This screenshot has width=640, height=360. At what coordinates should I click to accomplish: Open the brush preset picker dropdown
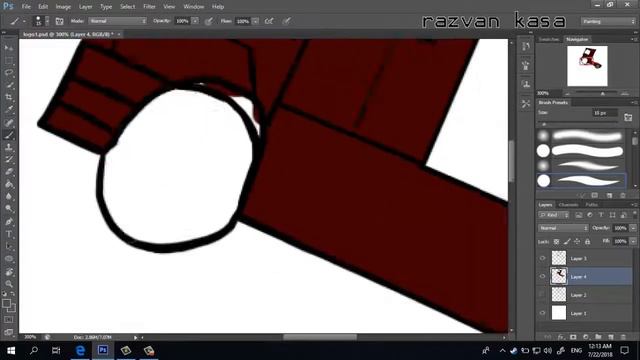[x=47, y=21]
